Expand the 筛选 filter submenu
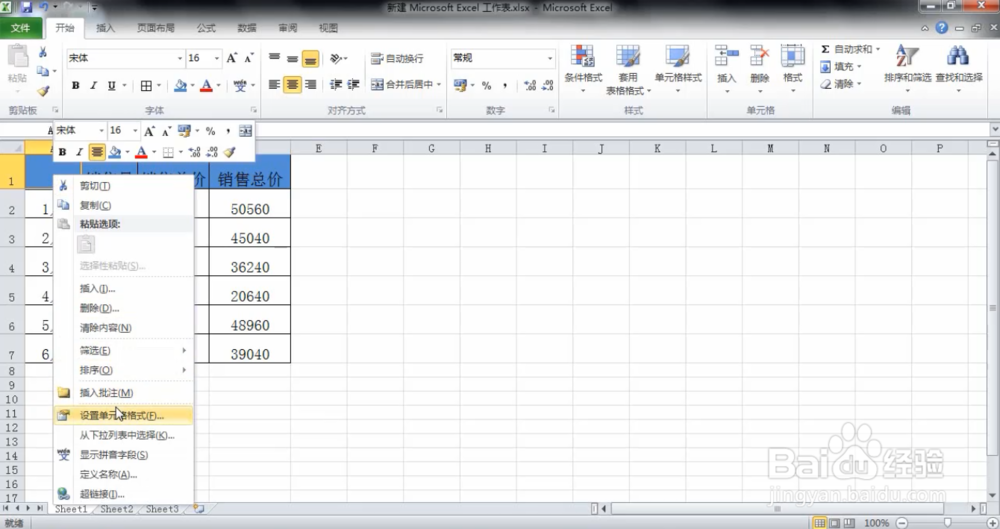Viewport: 1000px width, 529px height. click(x=123, y=350)
